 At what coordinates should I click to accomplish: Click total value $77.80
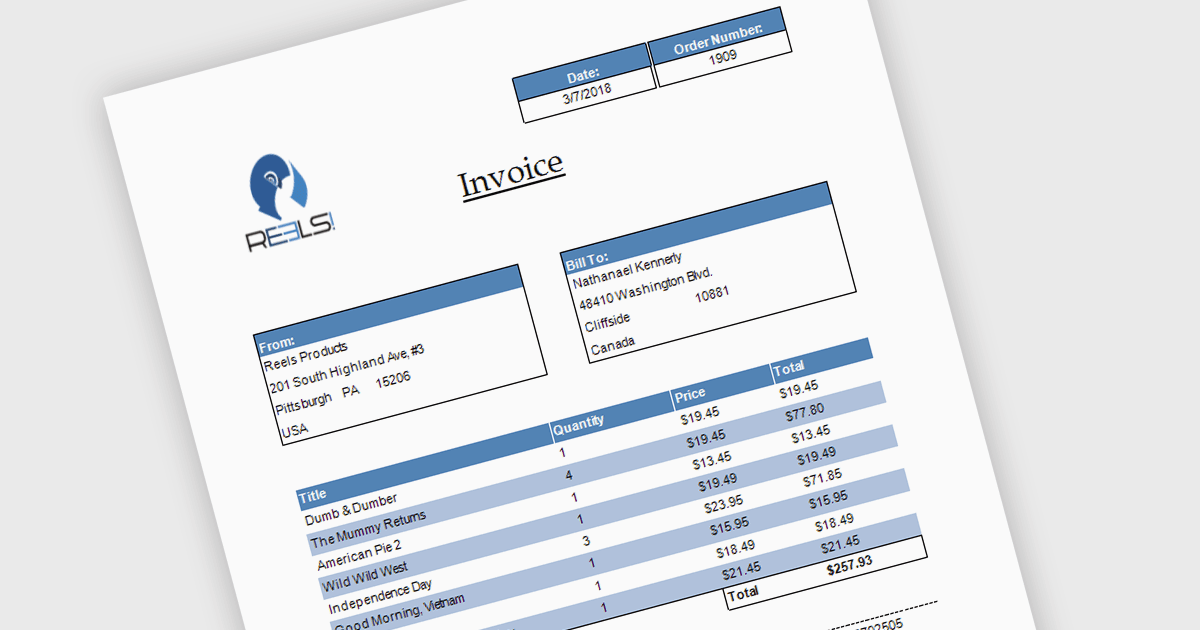tap(805, 413)
